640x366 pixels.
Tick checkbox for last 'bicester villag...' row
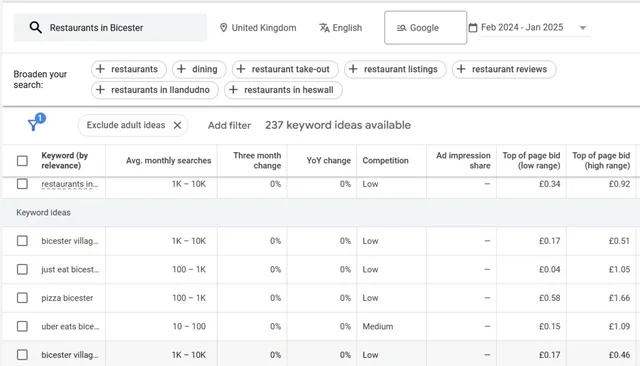22,355
